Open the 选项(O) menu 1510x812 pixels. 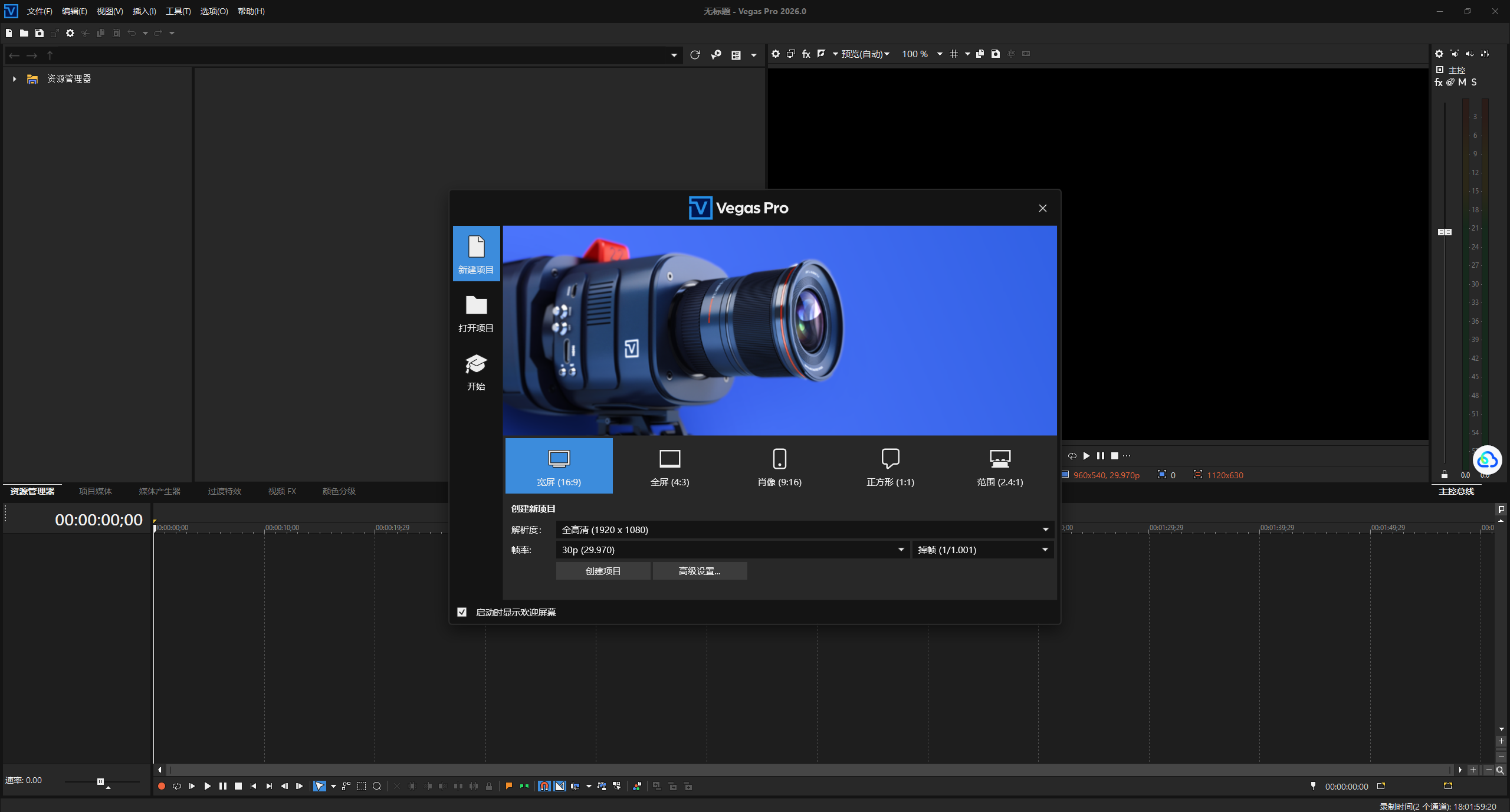coord(214,11)
